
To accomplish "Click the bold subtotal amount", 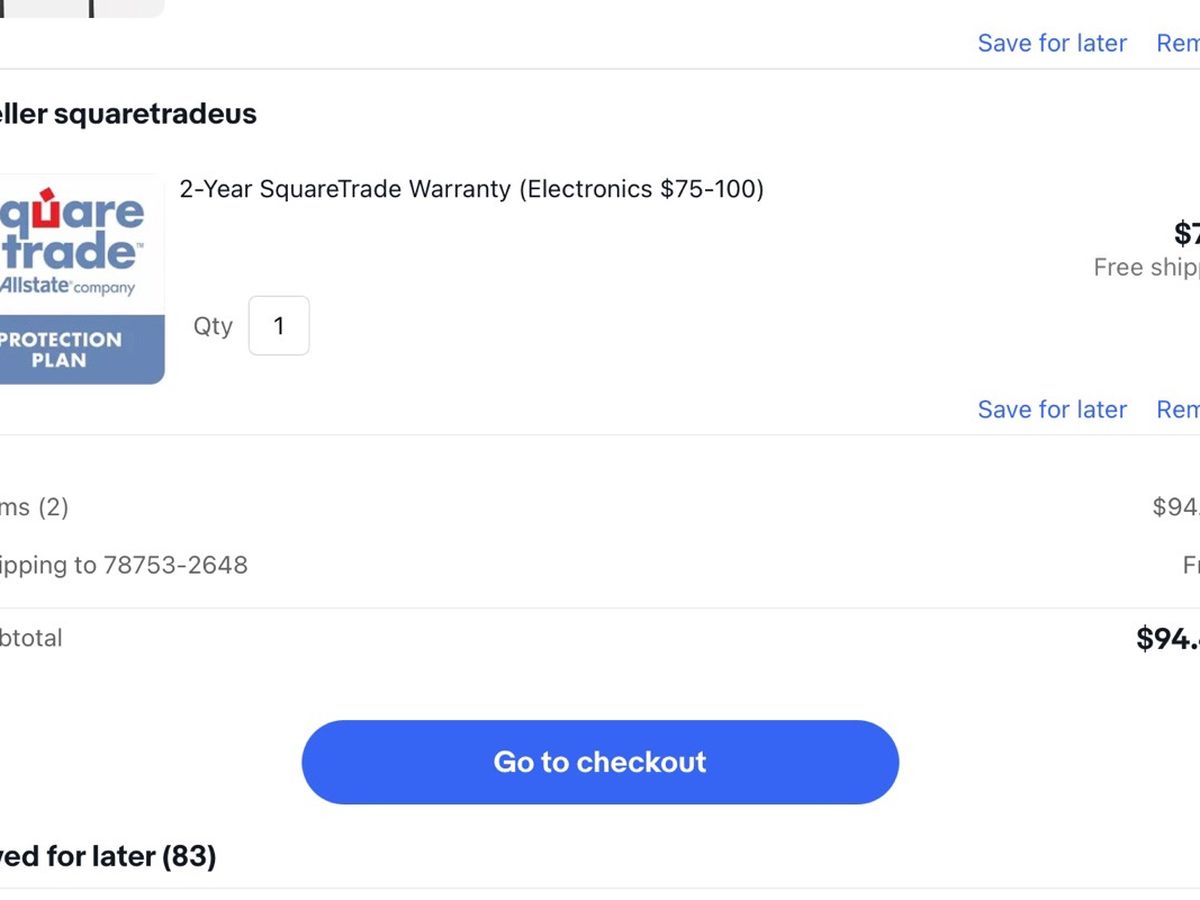I will [1168, 639].
